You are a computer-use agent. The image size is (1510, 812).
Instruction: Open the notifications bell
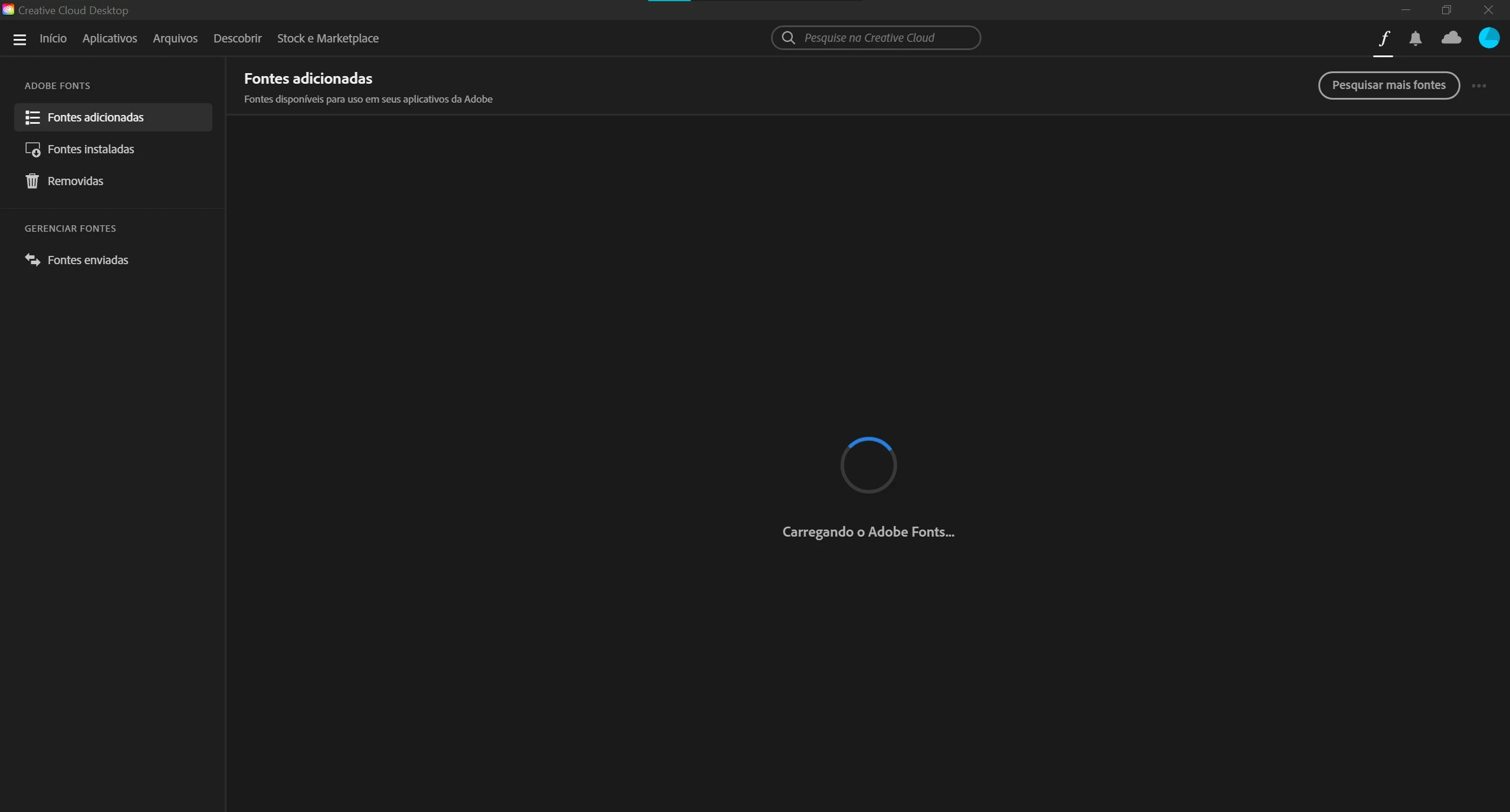(1415, 38)
